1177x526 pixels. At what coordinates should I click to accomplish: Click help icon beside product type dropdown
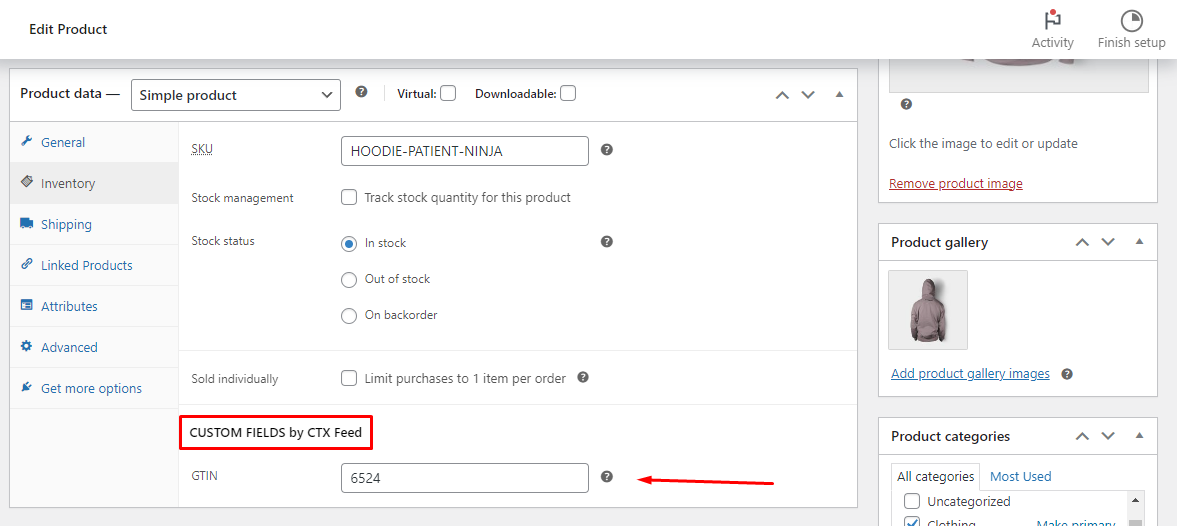coord(361,93)
